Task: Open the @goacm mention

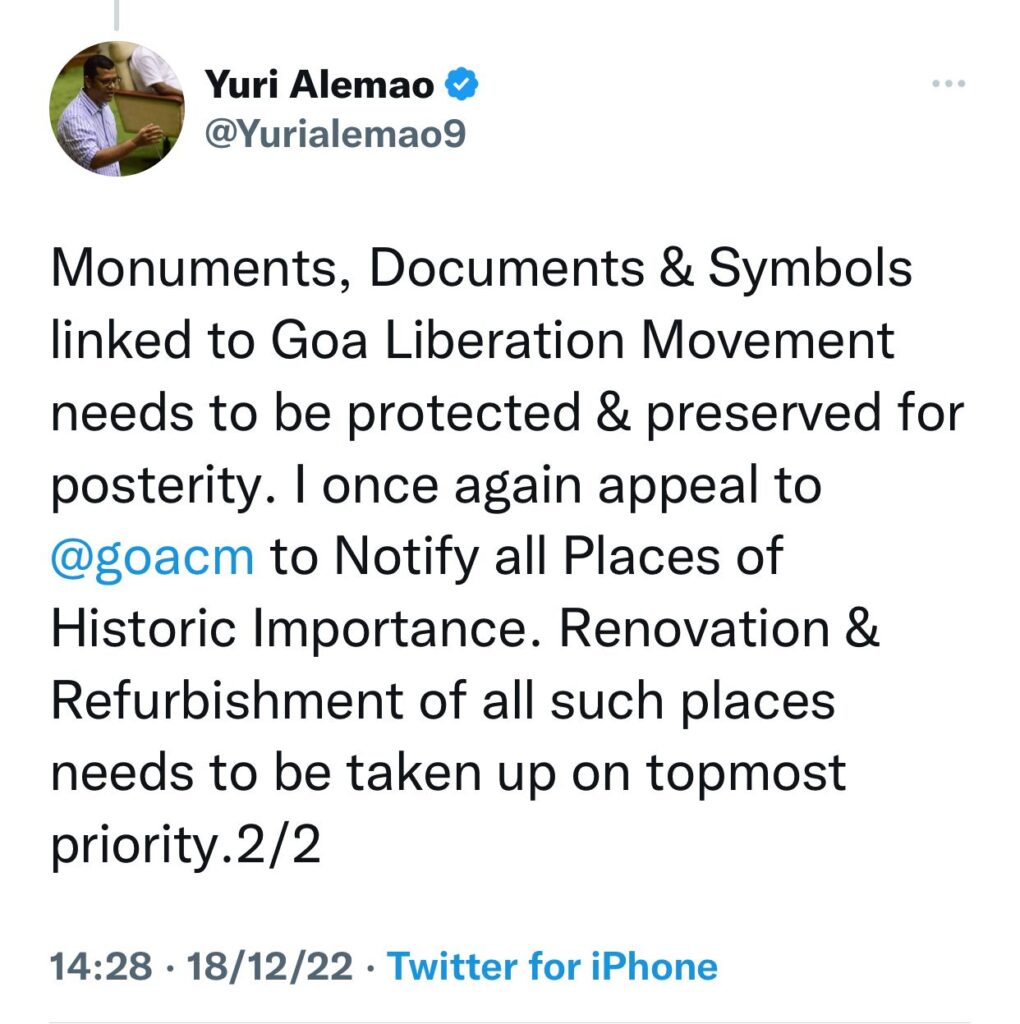Action: (152, 556)
